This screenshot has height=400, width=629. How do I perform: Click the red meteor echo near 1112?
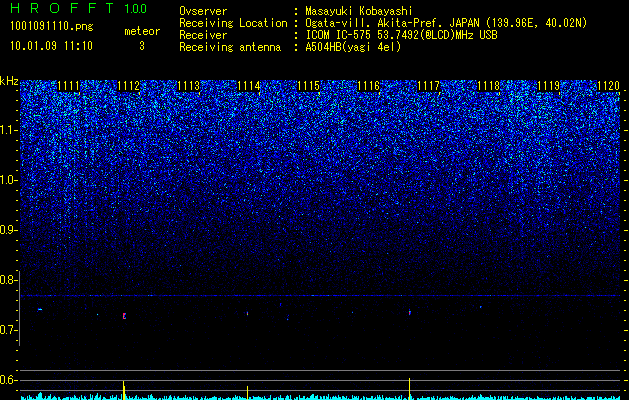click(124, 316)
